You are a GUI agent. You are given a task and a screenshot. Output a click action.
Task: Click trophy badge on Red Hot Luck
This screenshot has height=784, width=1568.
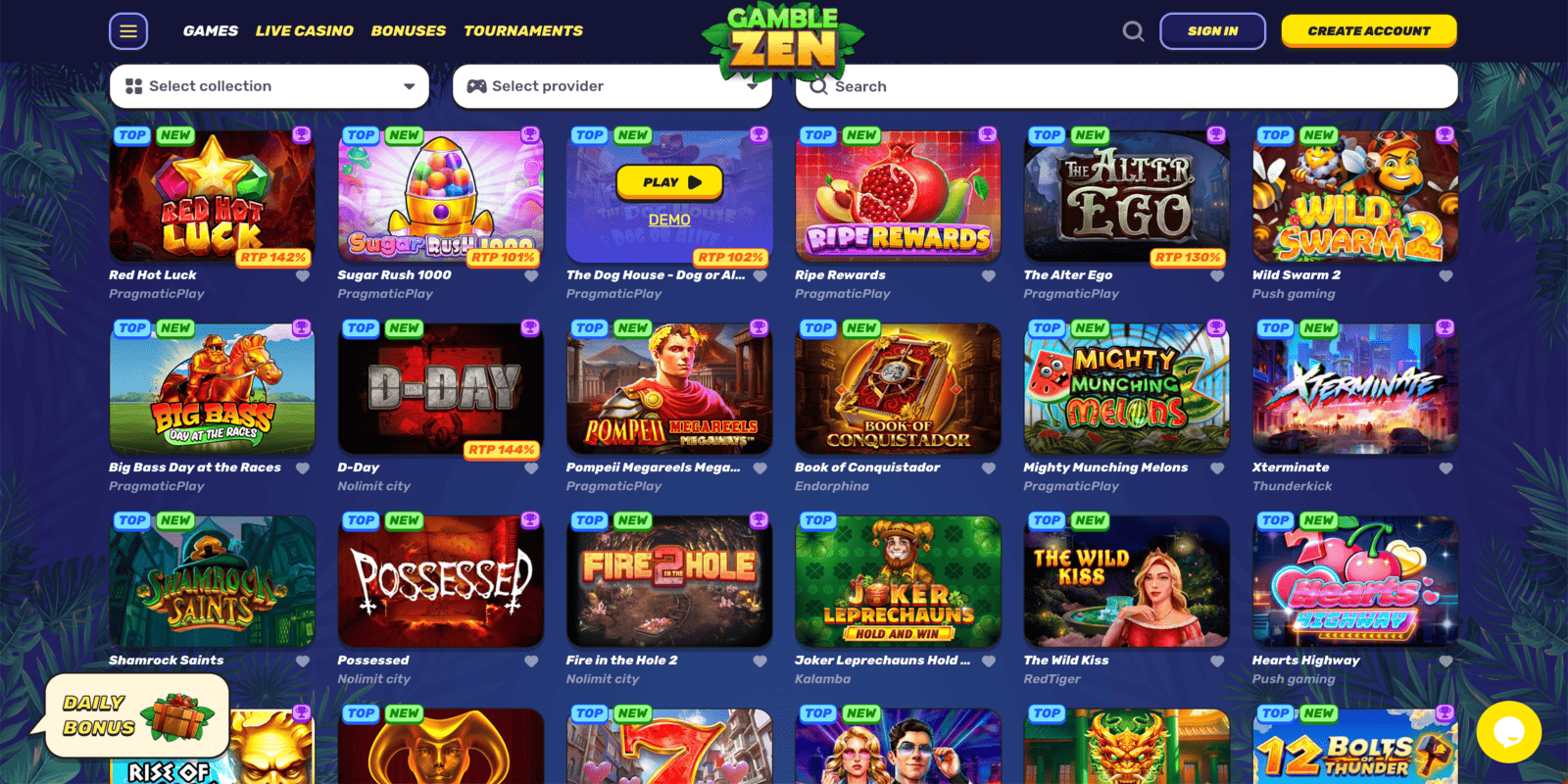click(x=301, y=134)
